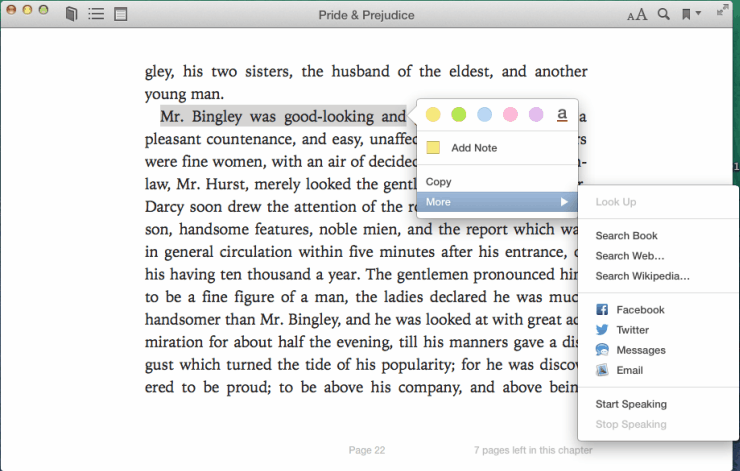
Task: Expand the More submenu arrow
Action: (x=564, y=202)
